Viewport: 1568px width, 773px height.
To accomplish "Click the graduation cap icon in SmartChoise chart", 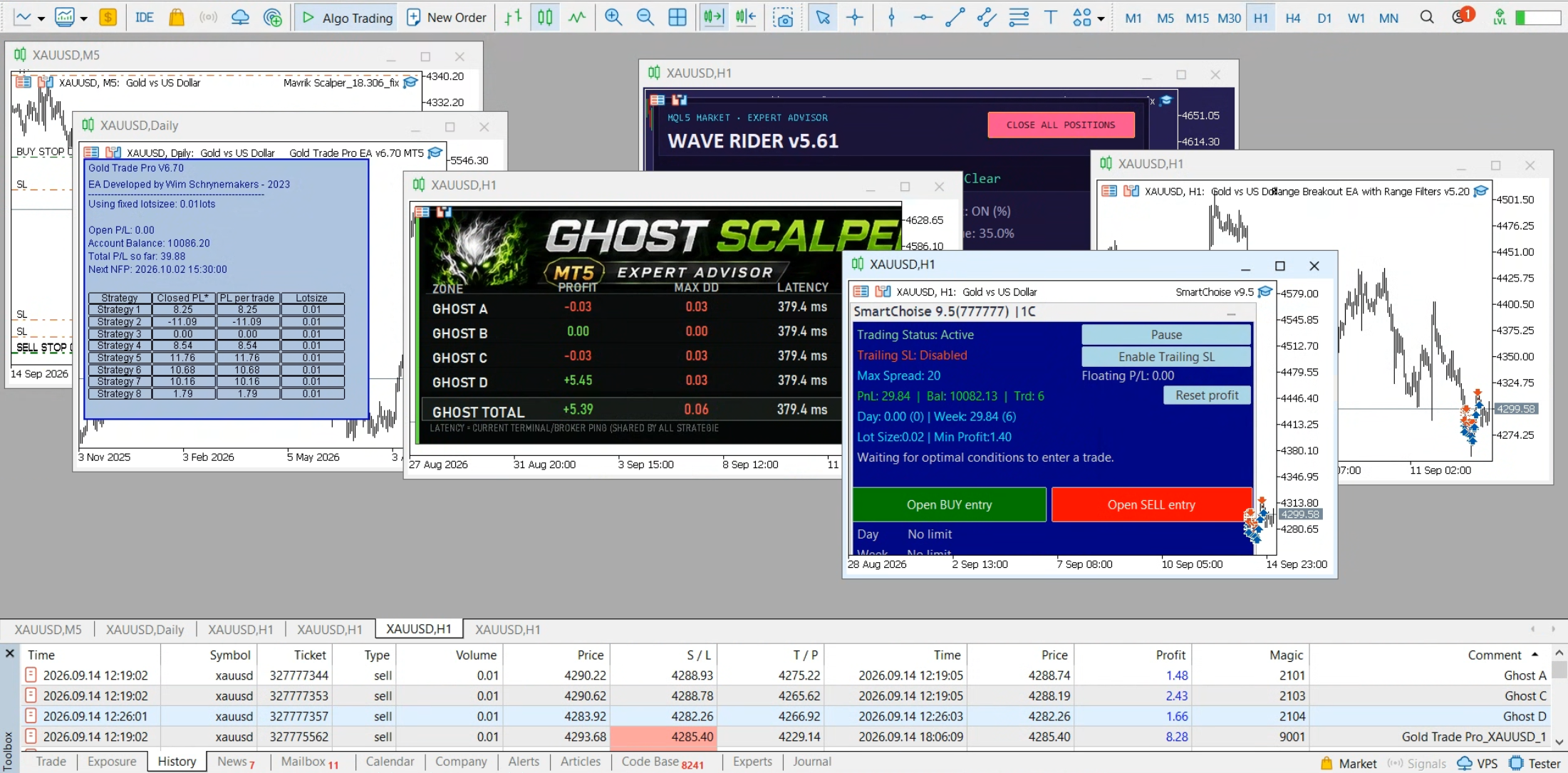I will [x=1265, y=291].
